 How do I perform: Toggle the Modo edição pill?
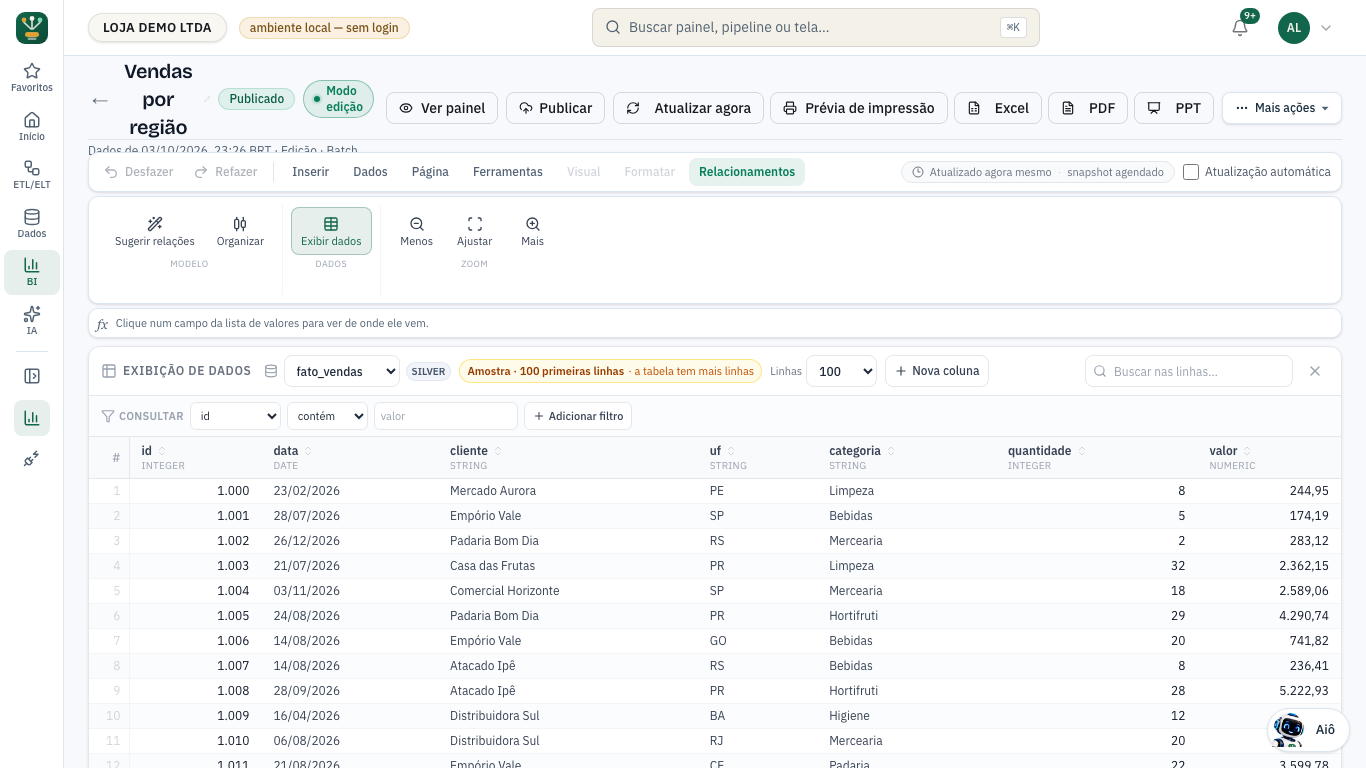point(338,99)
